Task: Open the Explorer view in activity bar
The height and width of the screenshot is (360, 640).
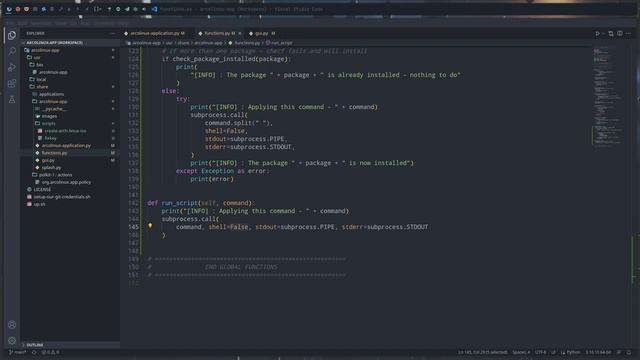Action: (x=12, y=35)
